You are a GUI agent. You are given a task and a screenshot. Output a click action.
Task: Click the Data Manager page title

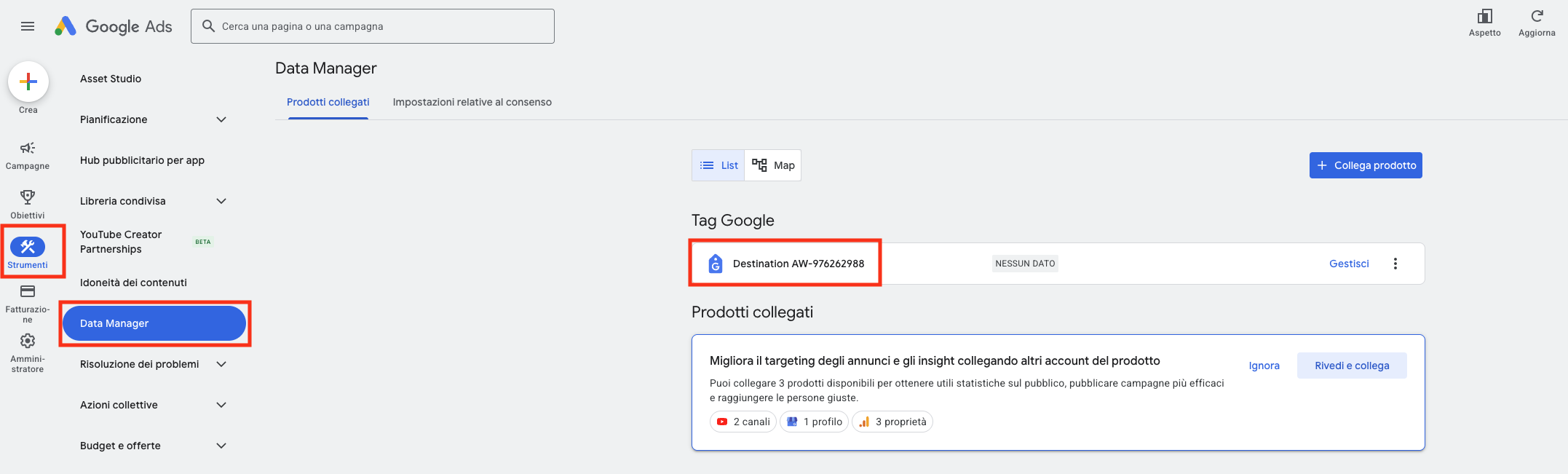click(x=326, y=68)
